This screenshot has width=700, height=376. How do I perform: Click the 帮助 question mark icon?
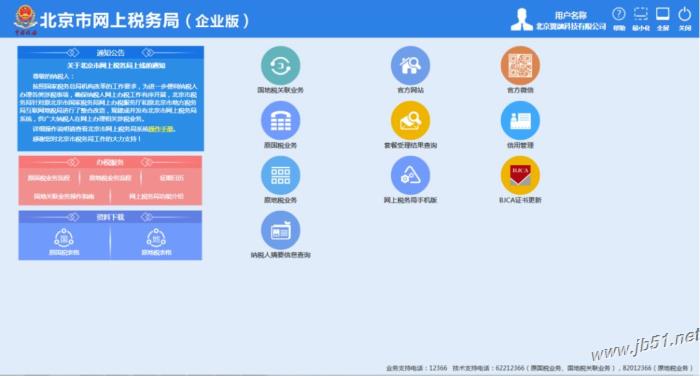(619, 14)
